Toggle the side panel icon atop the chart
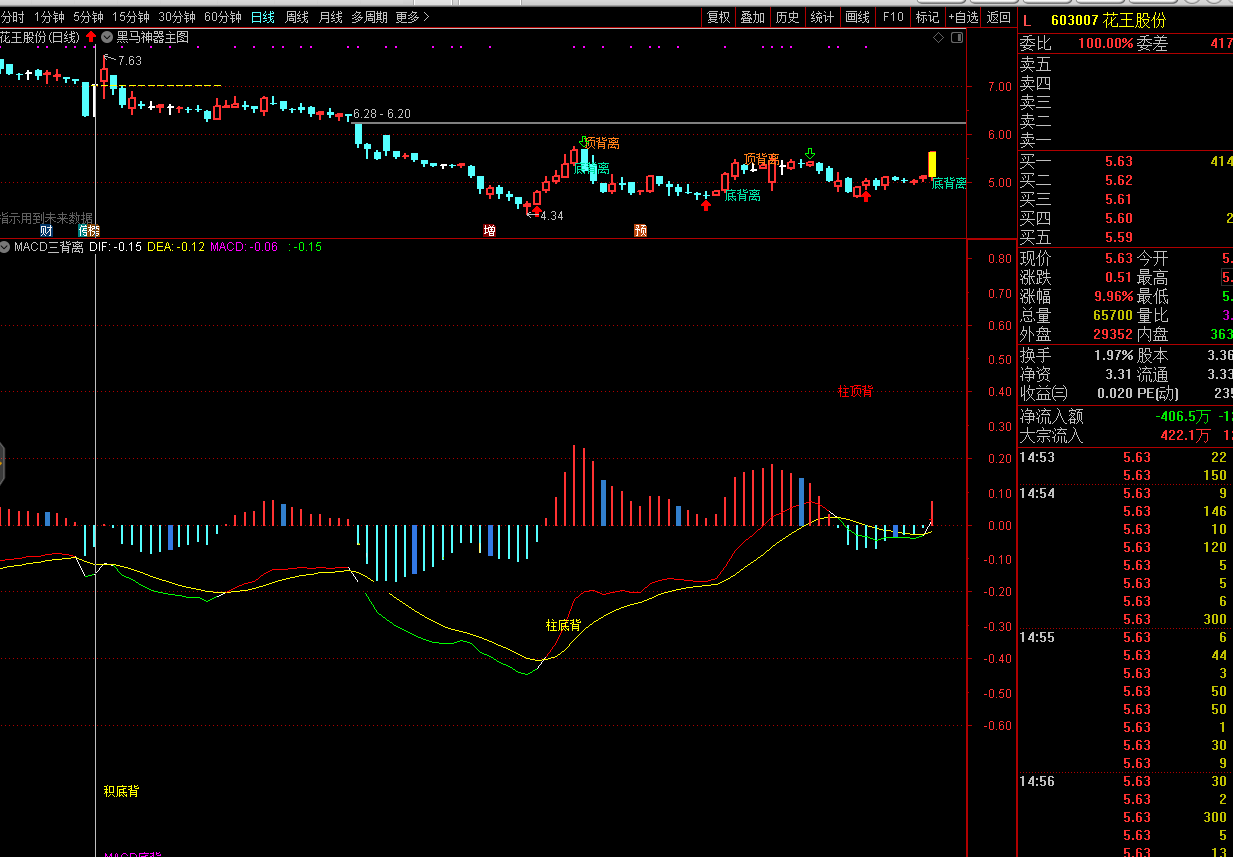This screenshot has width=1233, height=857. (957, 37)
